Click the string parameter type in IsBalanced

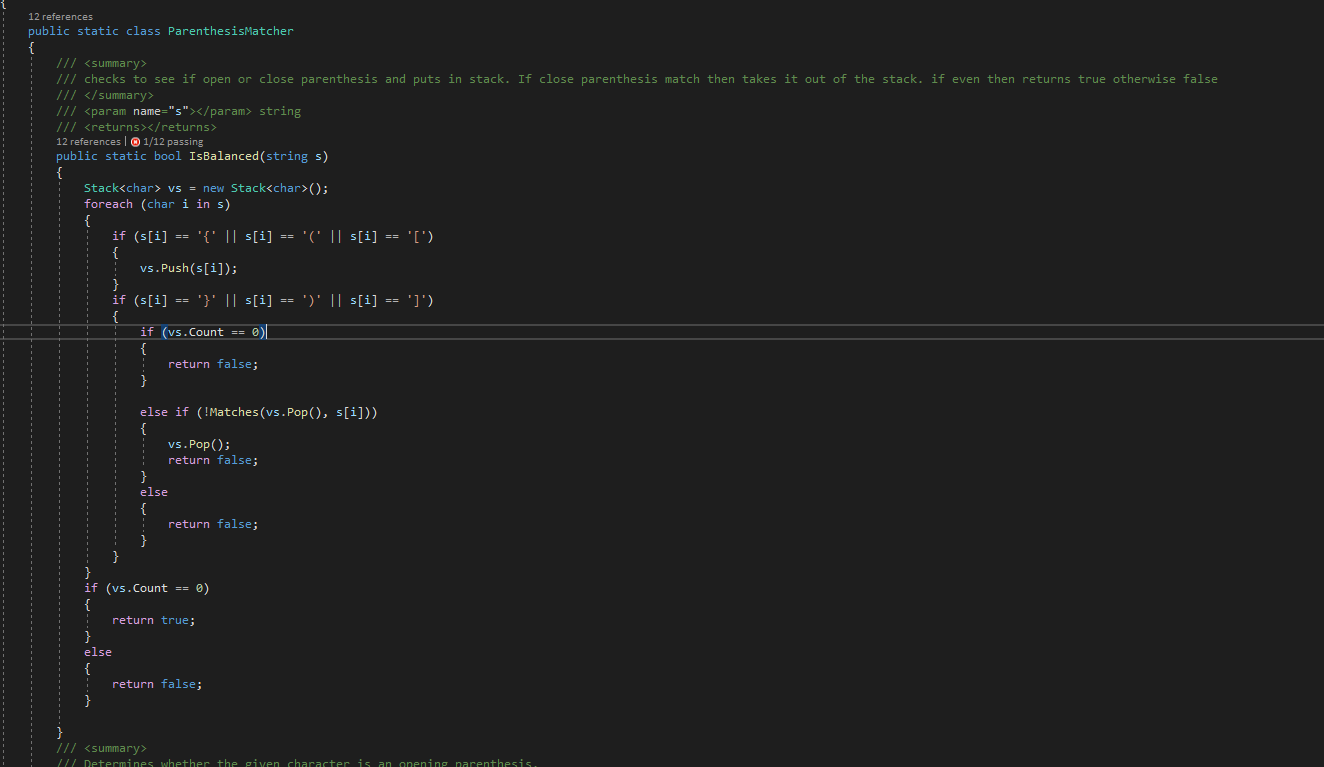[x=287, y=155]
